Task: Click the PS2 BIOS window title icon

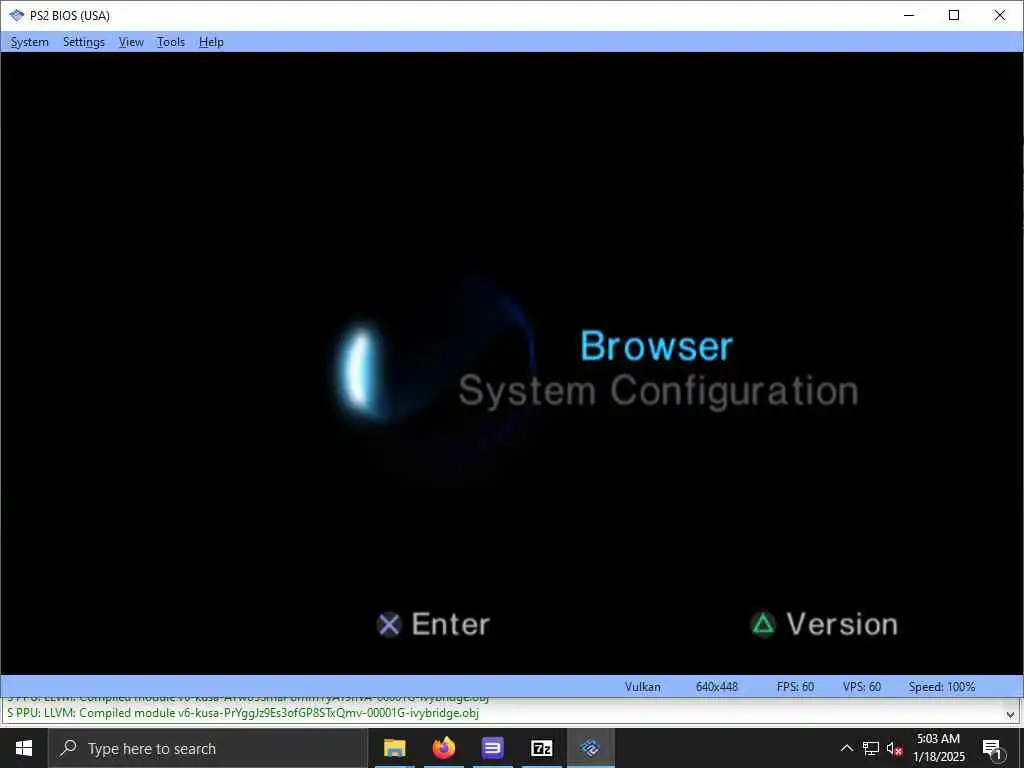Action: (x=16, y=15)
